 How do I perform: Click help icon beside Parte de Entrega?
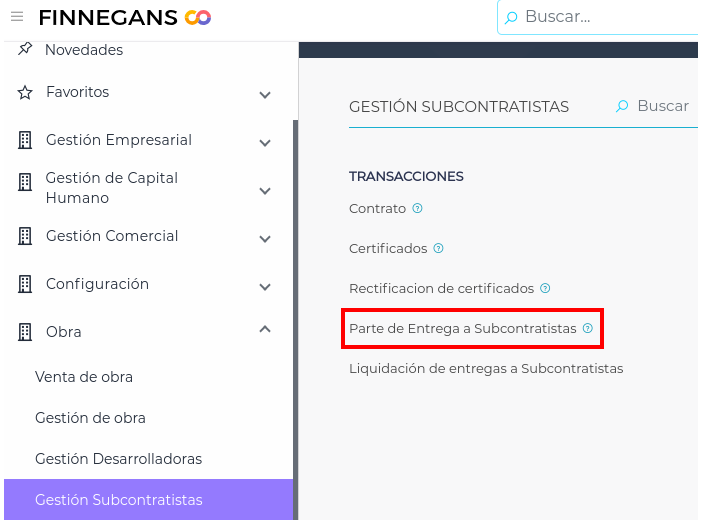(588, 328)
